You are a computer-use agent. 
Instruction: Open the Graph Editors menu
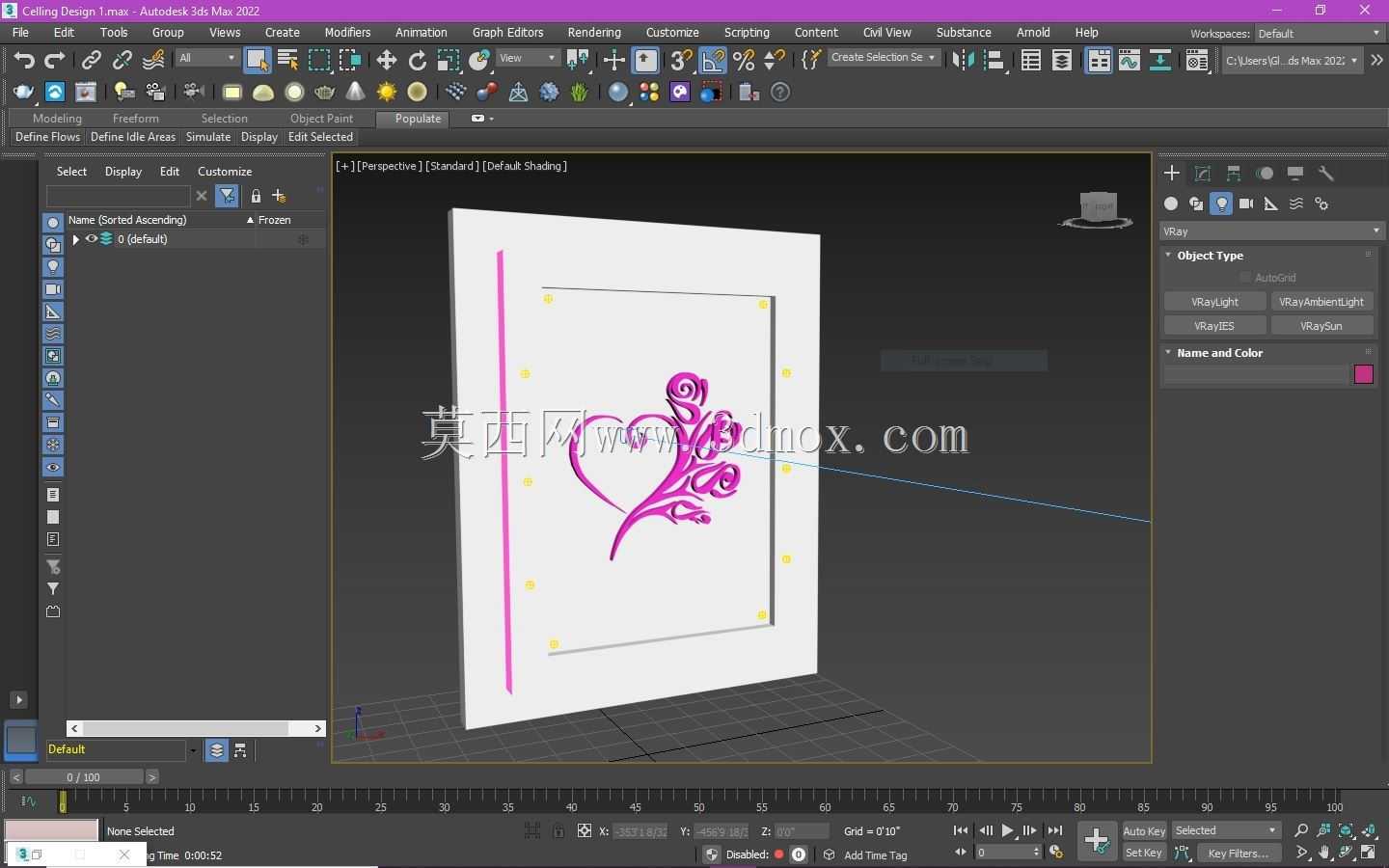point(508,32)
